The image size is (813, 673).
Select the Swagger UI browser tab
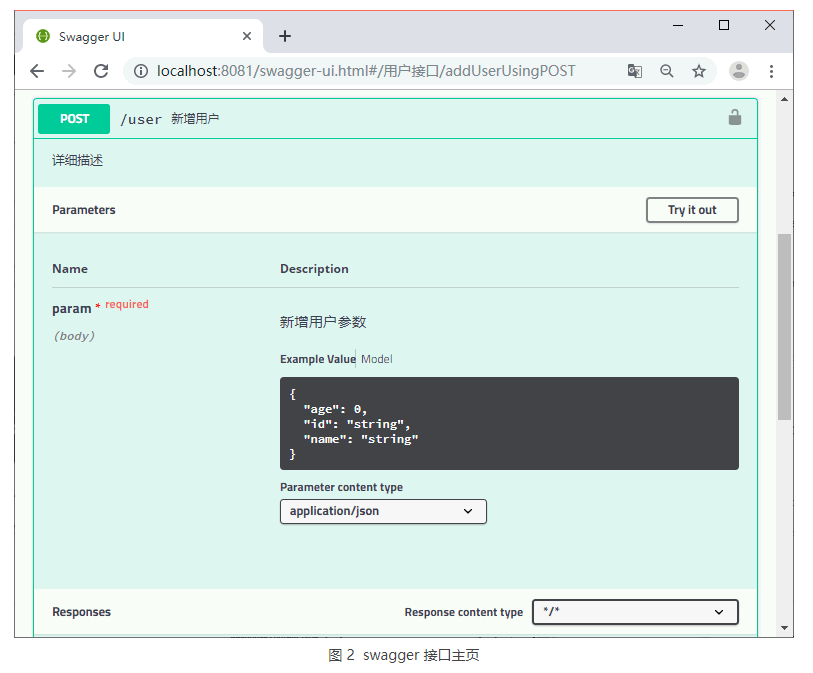(x=143, y=36)
